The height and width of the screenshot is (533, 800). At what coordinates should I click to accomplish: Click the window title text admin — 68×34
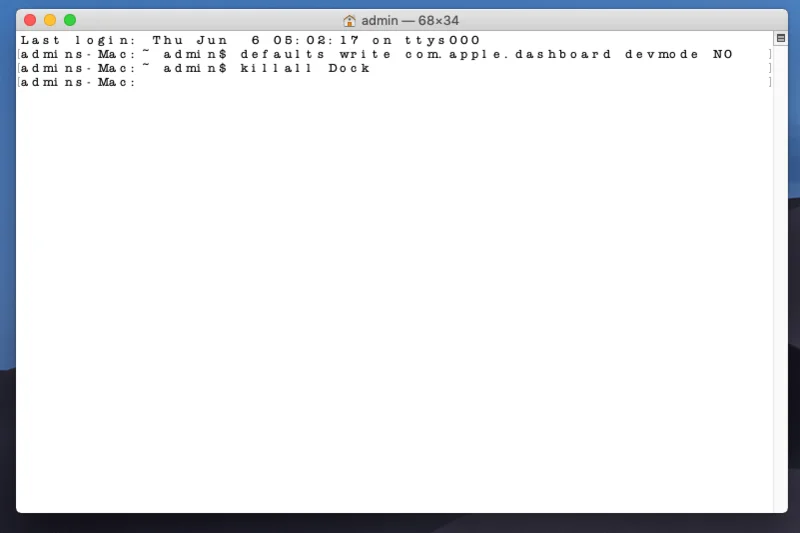point(410,20)
